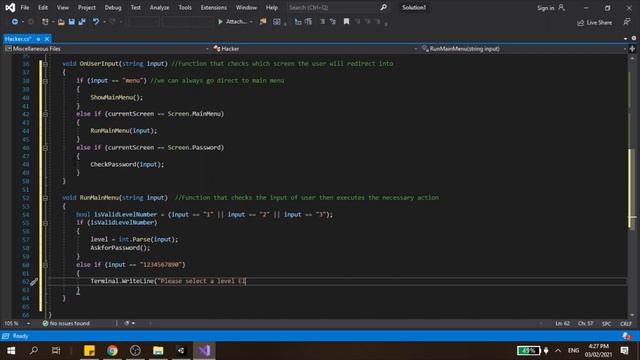The image size is (640, 360).
Task: Click the decrease indent toolbar icon
Action: click(x=298, y=22)
